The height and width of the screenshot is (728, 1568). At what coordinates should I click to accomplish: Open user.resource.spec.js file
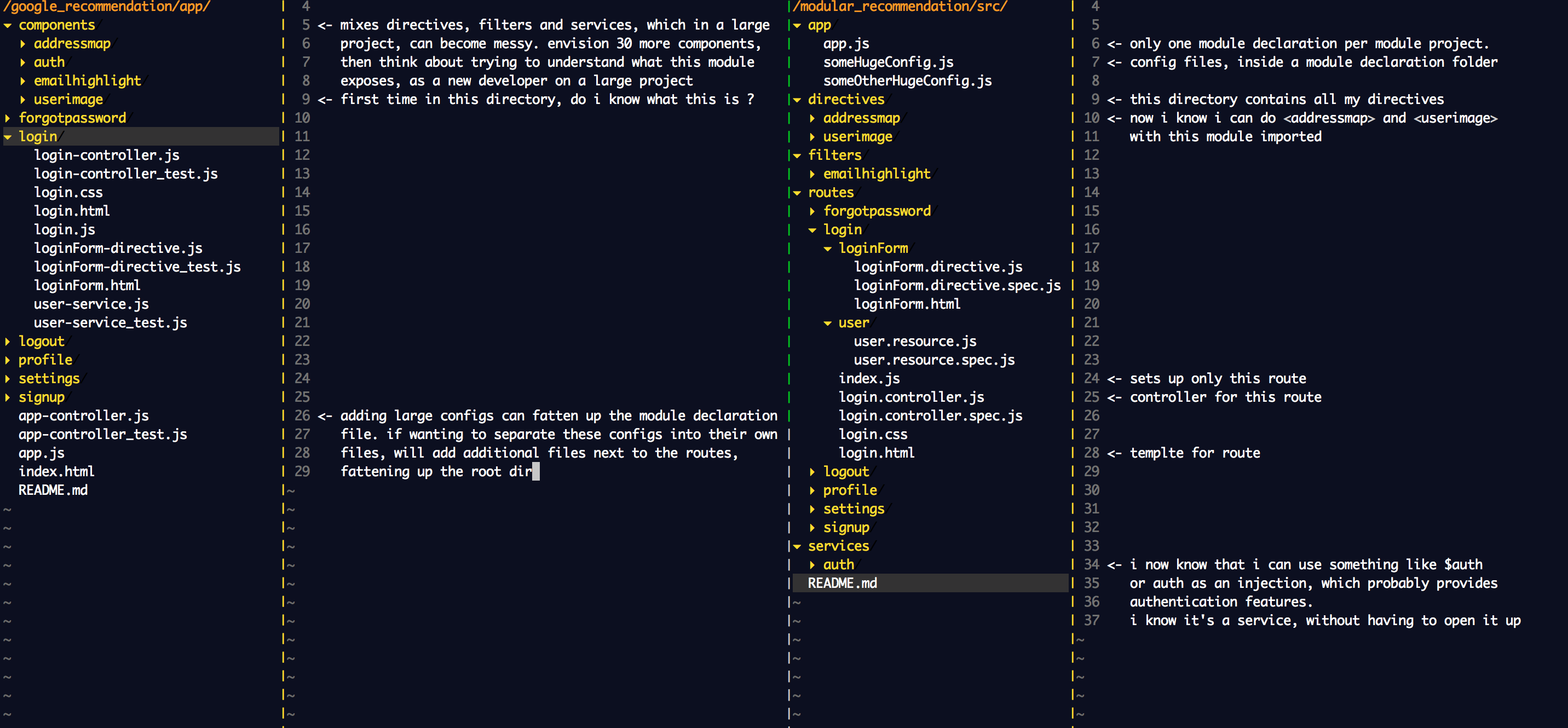[x=934, y=360]
